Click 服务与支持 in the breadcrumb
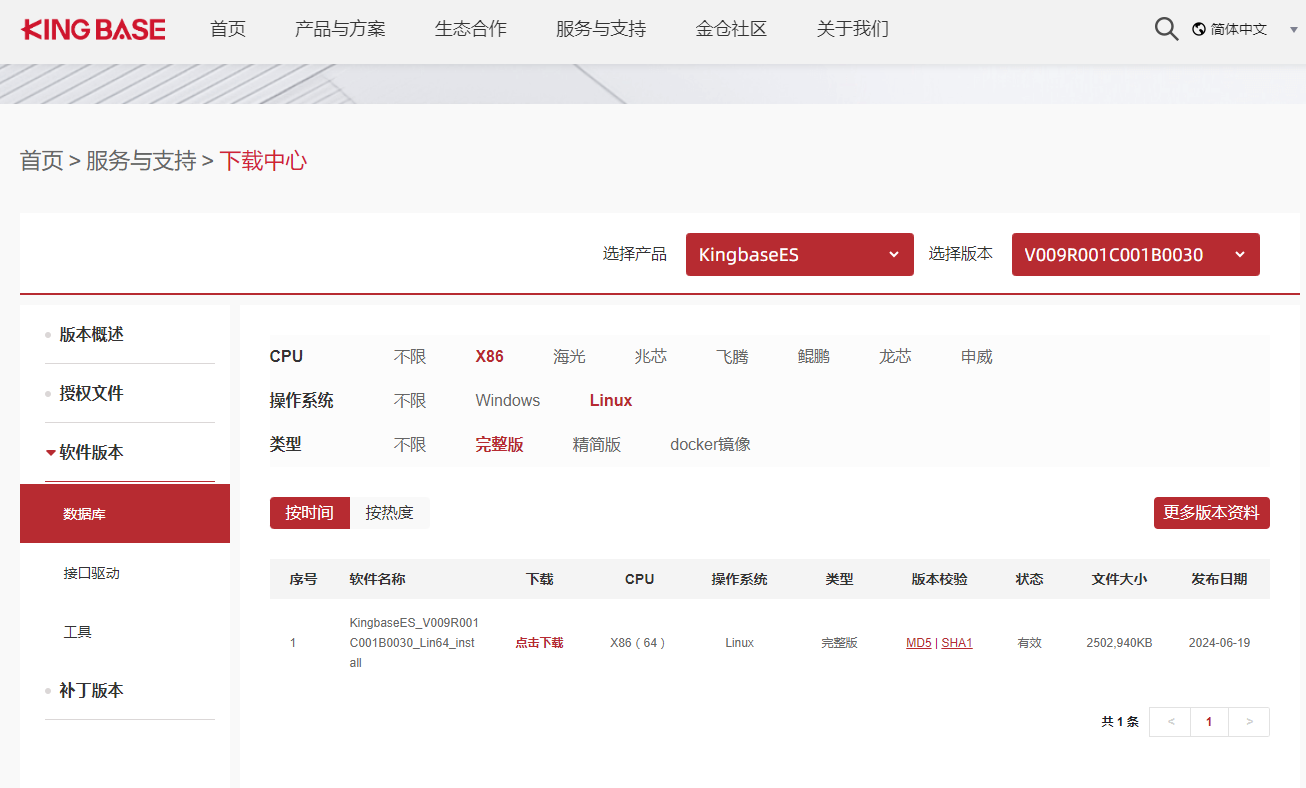Screen dimensions: 1306x788 pyautogui.click(x=141, y=161)
